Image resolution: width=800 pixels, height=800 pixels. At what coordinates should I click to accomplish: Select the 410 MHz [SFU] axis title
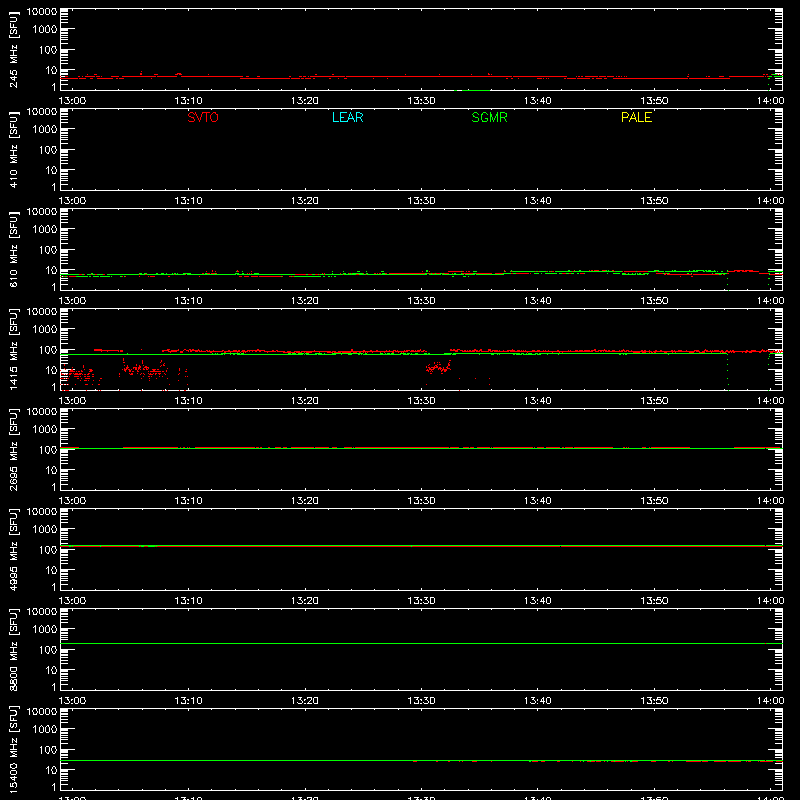(13, 149)
